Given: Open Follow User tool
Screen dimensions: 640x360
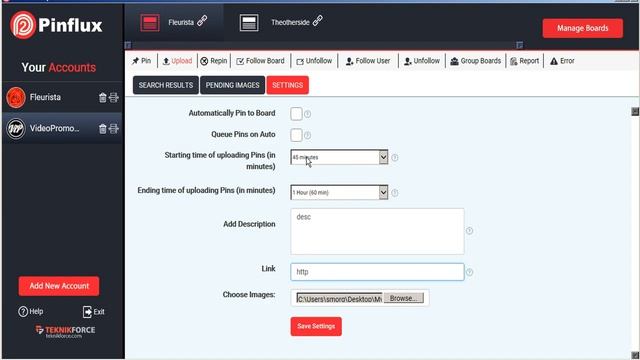Looking at the screenshot, I should click(368, 61).
